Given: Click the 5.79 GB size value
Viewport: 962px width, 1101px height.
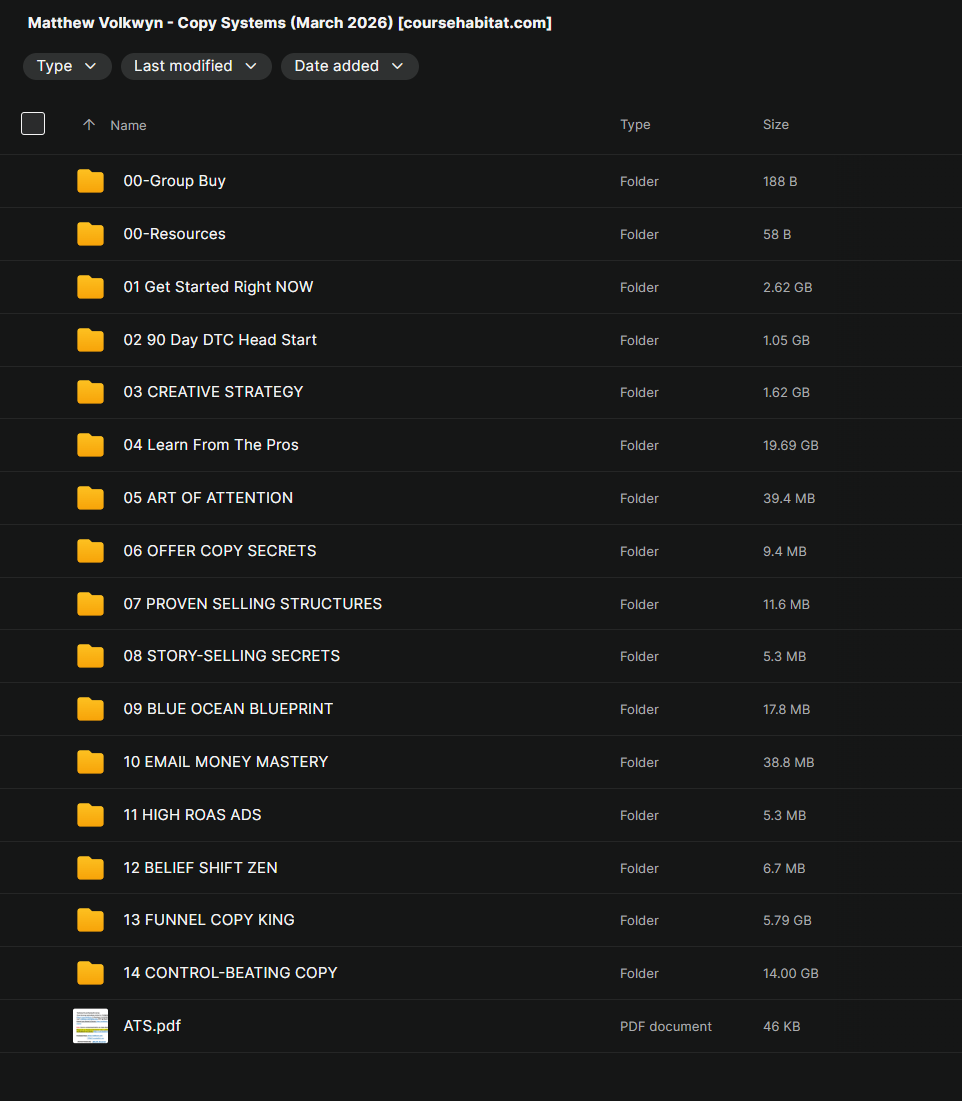Looking at the screenshot, I should (x=787, y=921).
